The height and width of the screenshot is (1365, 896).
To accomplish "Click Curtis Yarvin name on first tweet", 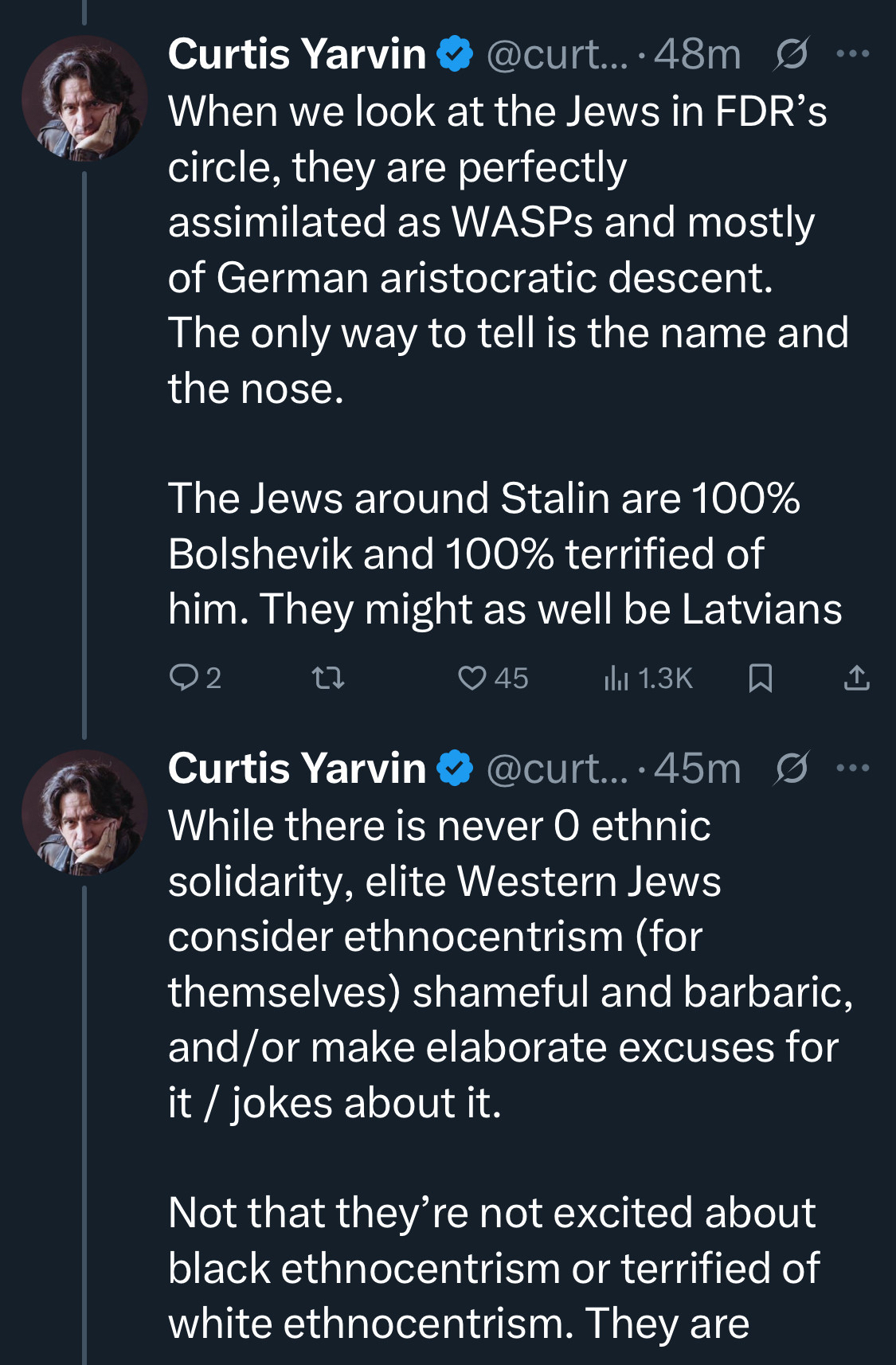I will 297,54.
